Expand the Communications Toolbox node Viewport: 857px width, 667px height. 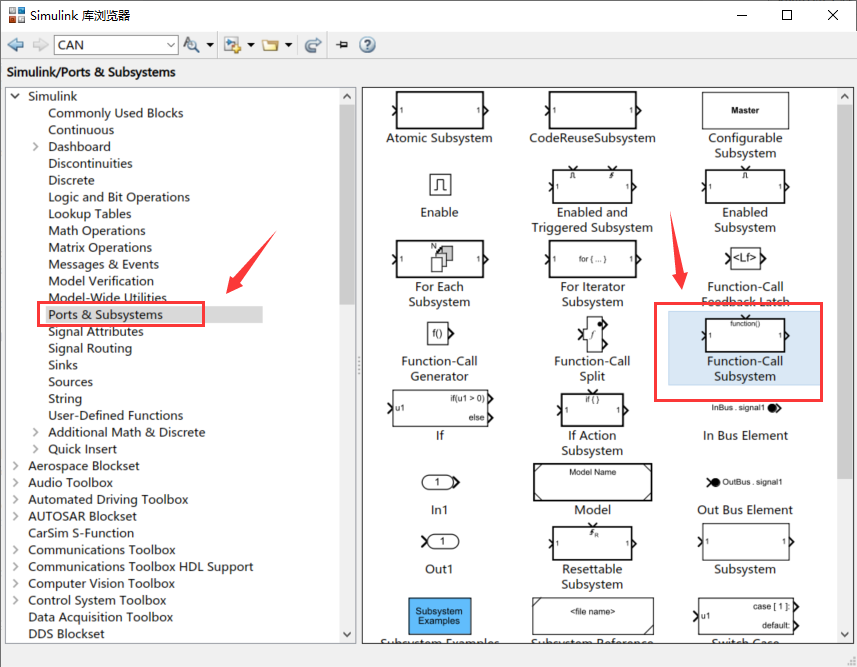coord(15,550)
